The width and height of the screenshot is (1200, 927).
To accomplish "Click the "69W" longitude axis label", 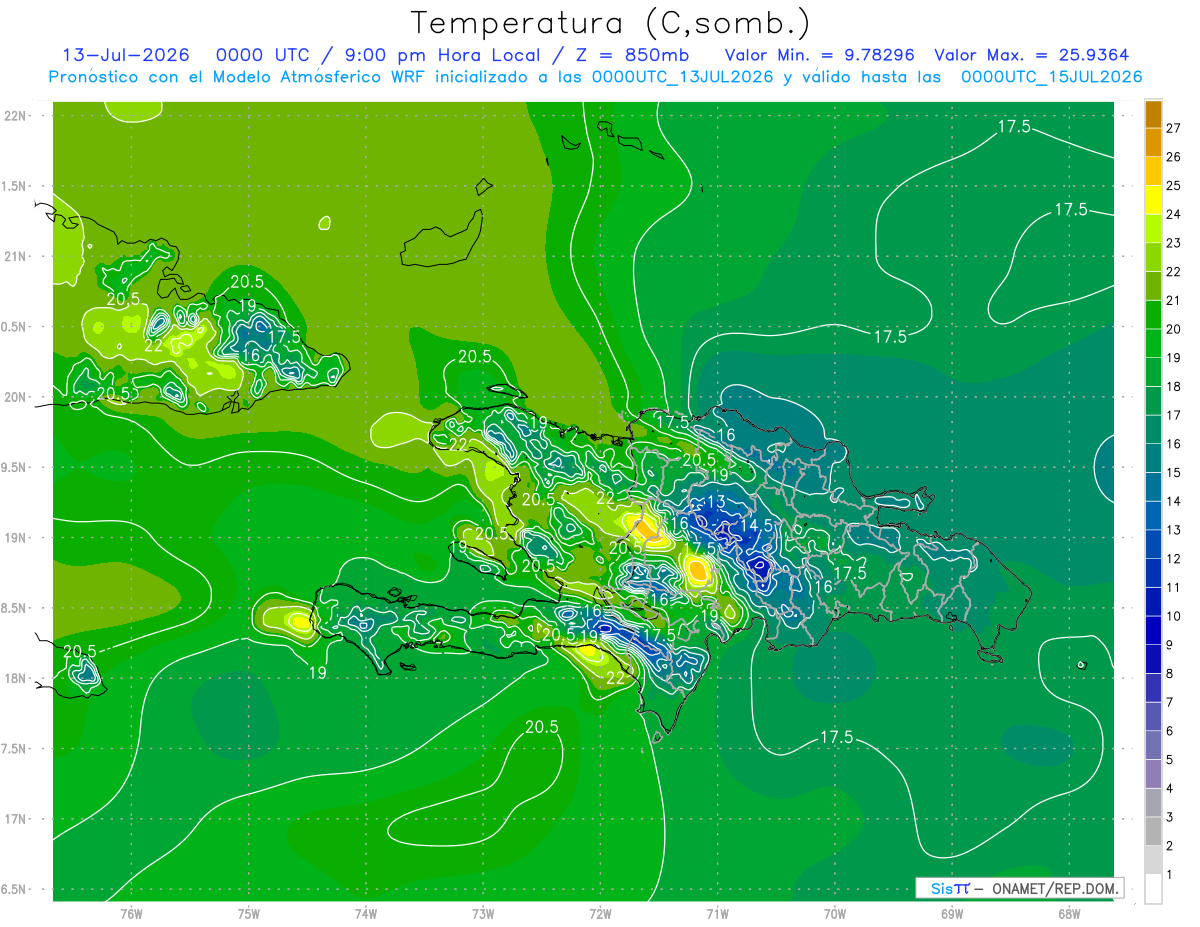I will pyautogui.click(x=951, y=914).
